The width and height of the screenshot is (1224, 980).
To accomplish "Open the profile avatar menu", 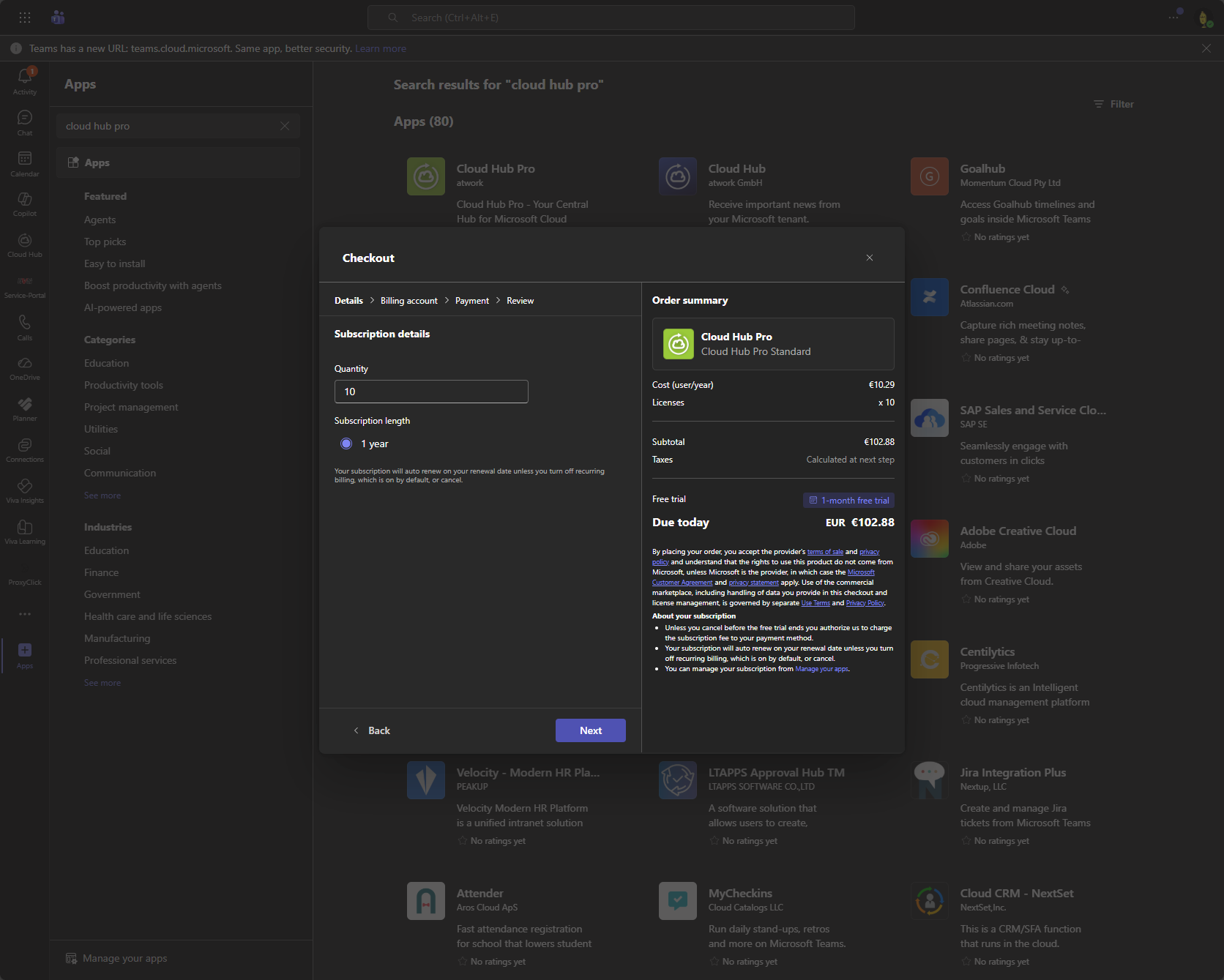I will point(1205,18).
